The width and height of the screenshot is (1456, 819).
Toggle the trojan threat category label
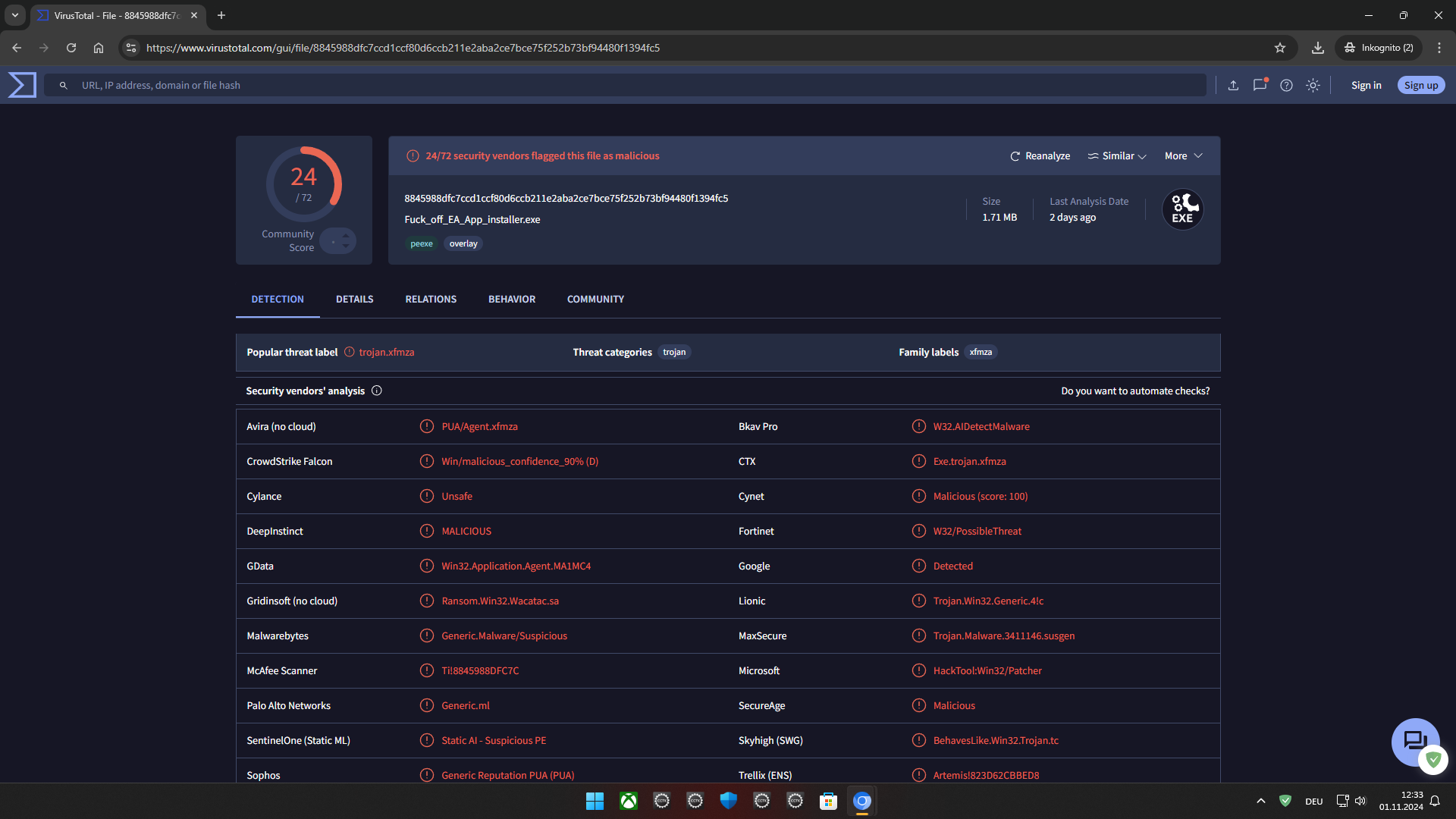click(x=675, y=351)
